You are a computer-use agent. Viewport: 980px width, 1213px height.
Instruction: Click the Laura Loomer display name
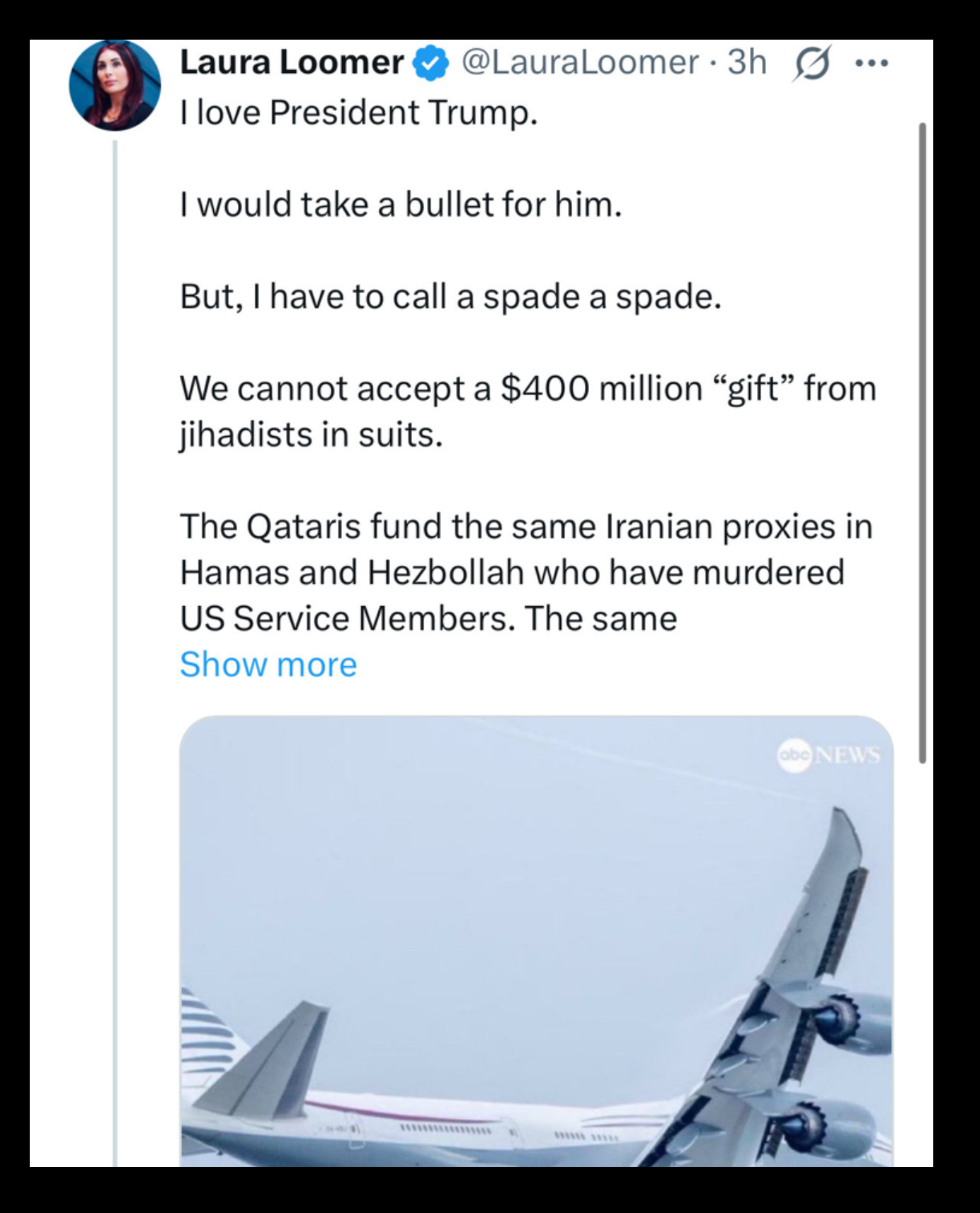[292, 63]
